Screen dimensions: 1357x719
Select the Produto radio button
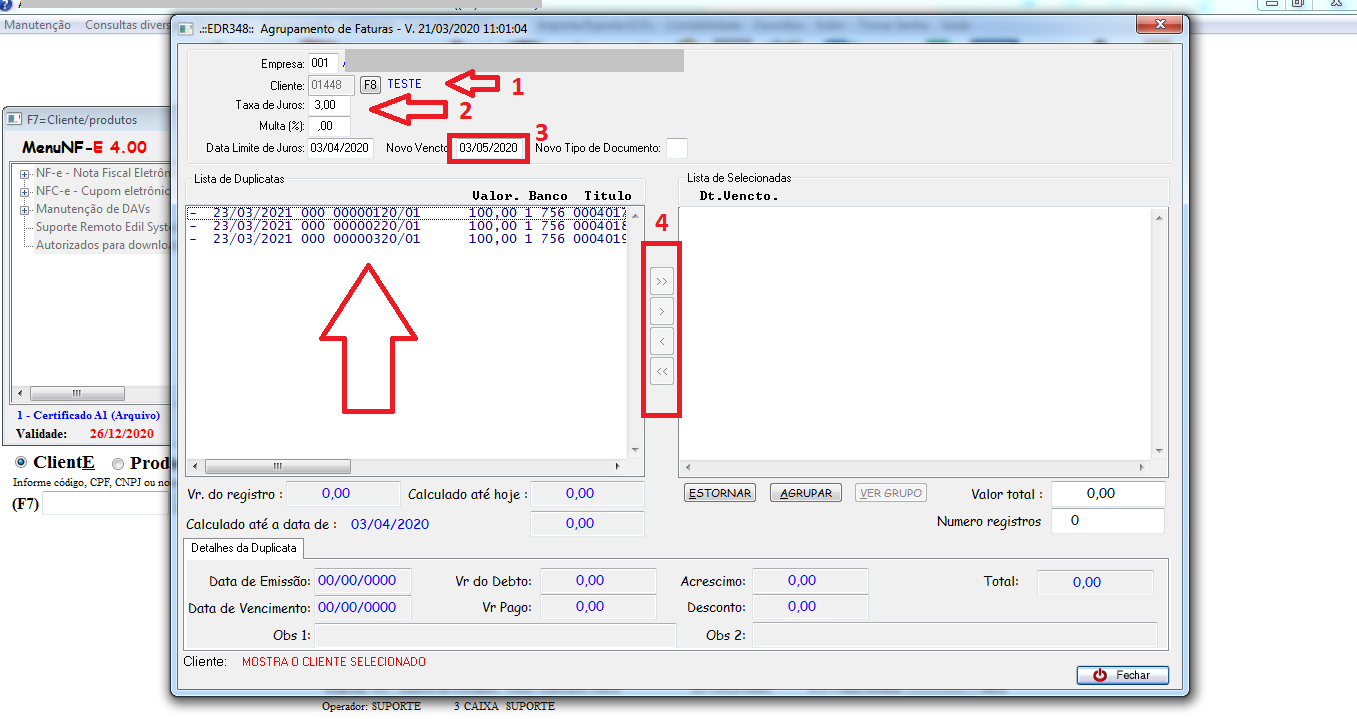[118, 463]
